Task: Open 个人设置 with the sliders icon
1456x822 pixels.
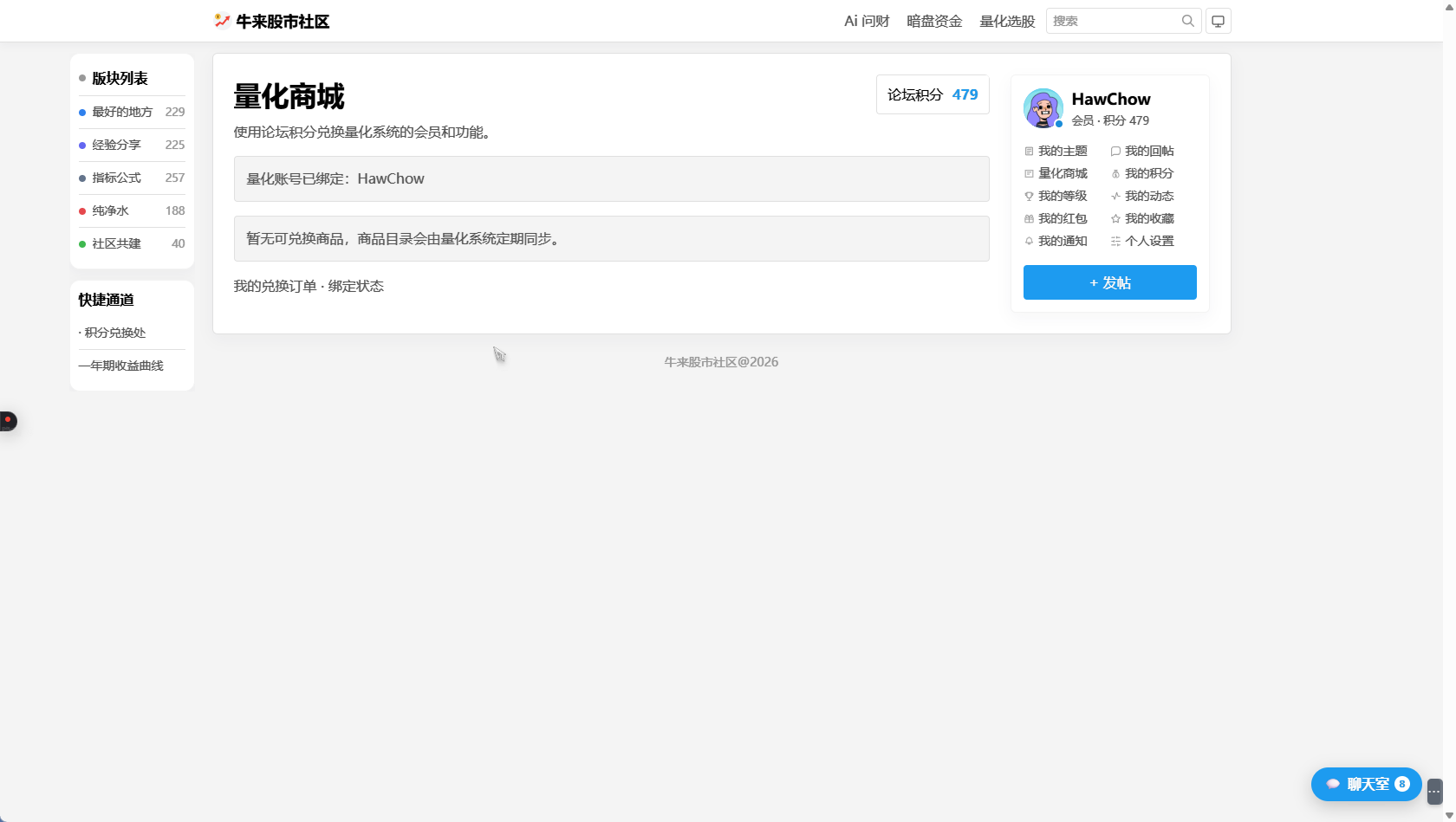Action: pos(1142,241)
